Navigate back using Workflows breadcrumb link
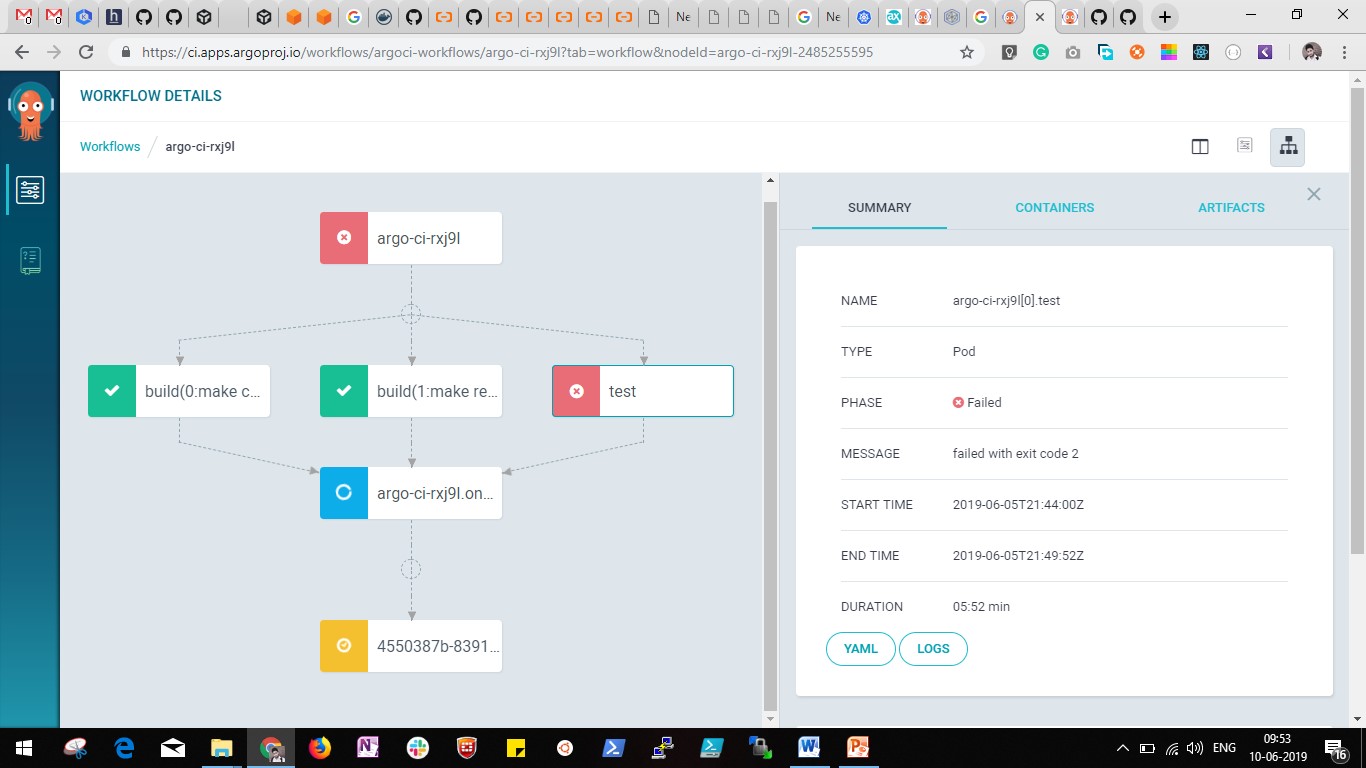This screenshot has height=768, width=1366. pyautogui.click(x=110, y=146)
